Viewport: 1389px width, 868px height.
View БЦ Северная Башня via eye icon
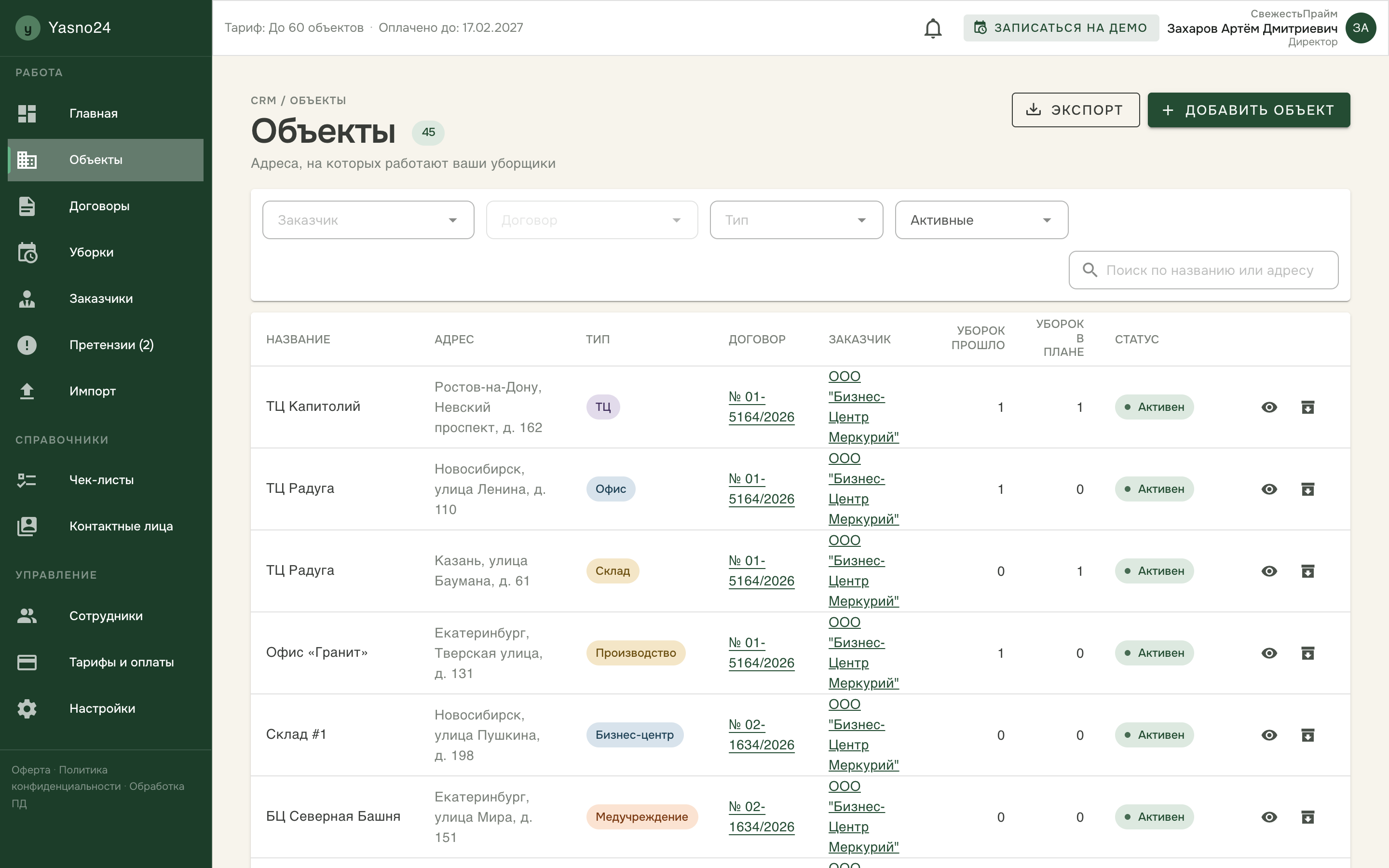(1269, 817)
